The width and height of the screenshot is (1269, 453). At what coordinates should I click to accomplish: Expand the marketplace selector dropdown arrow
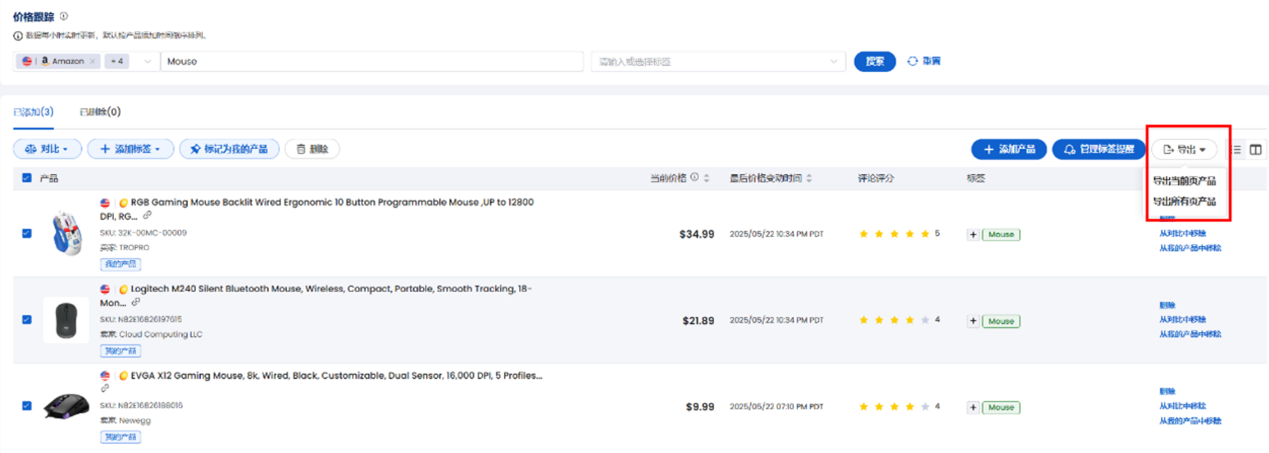click(148, 62)
